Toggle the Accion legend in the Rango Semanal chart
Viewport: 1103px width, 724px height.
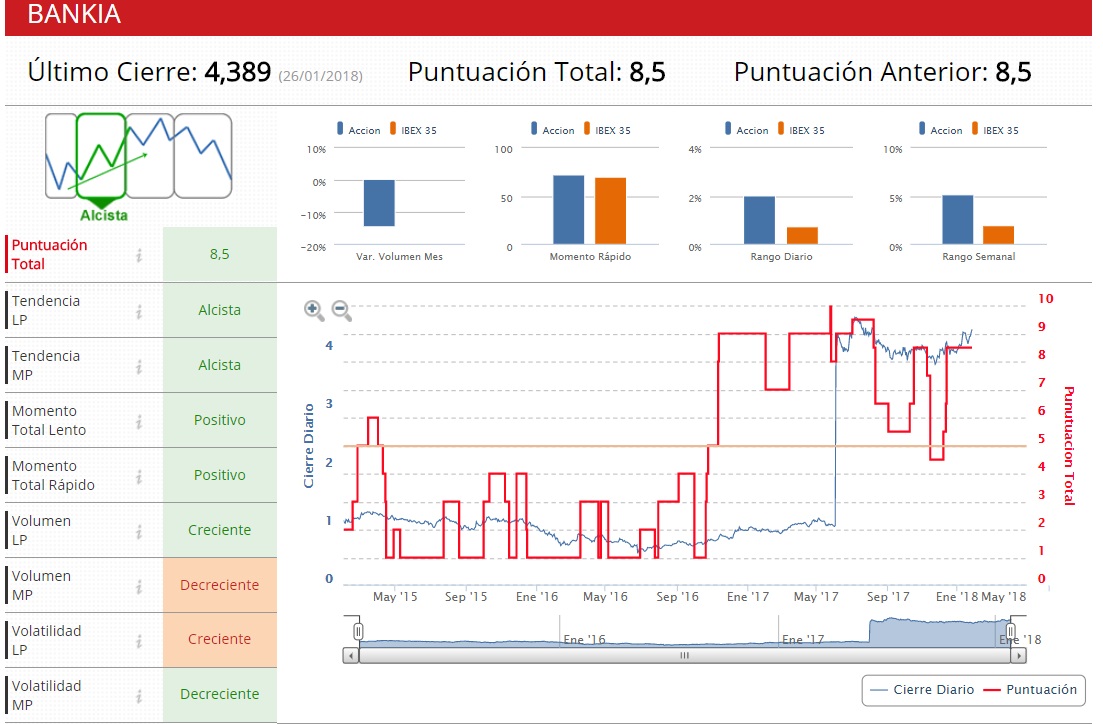click(941, 129)
